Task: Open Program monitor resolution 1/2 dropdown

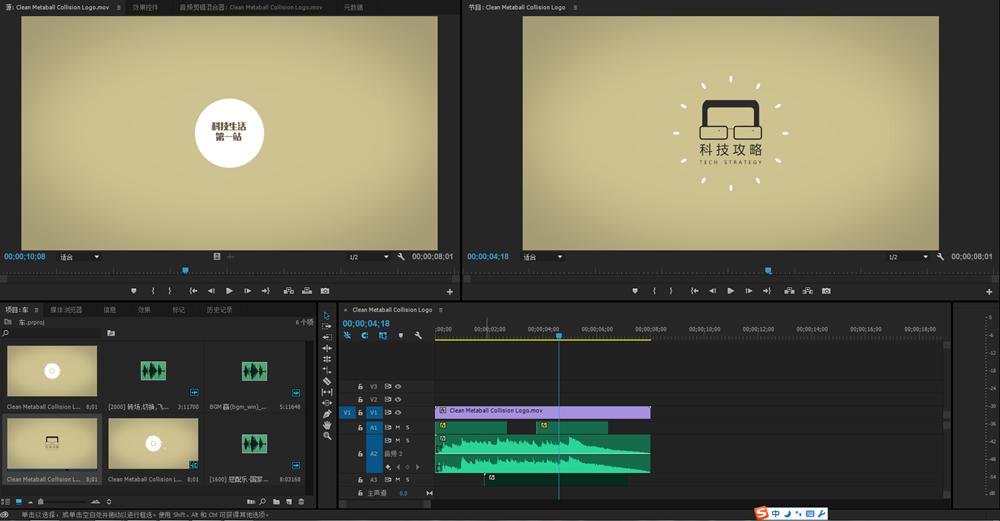Action: coord(907,257)
